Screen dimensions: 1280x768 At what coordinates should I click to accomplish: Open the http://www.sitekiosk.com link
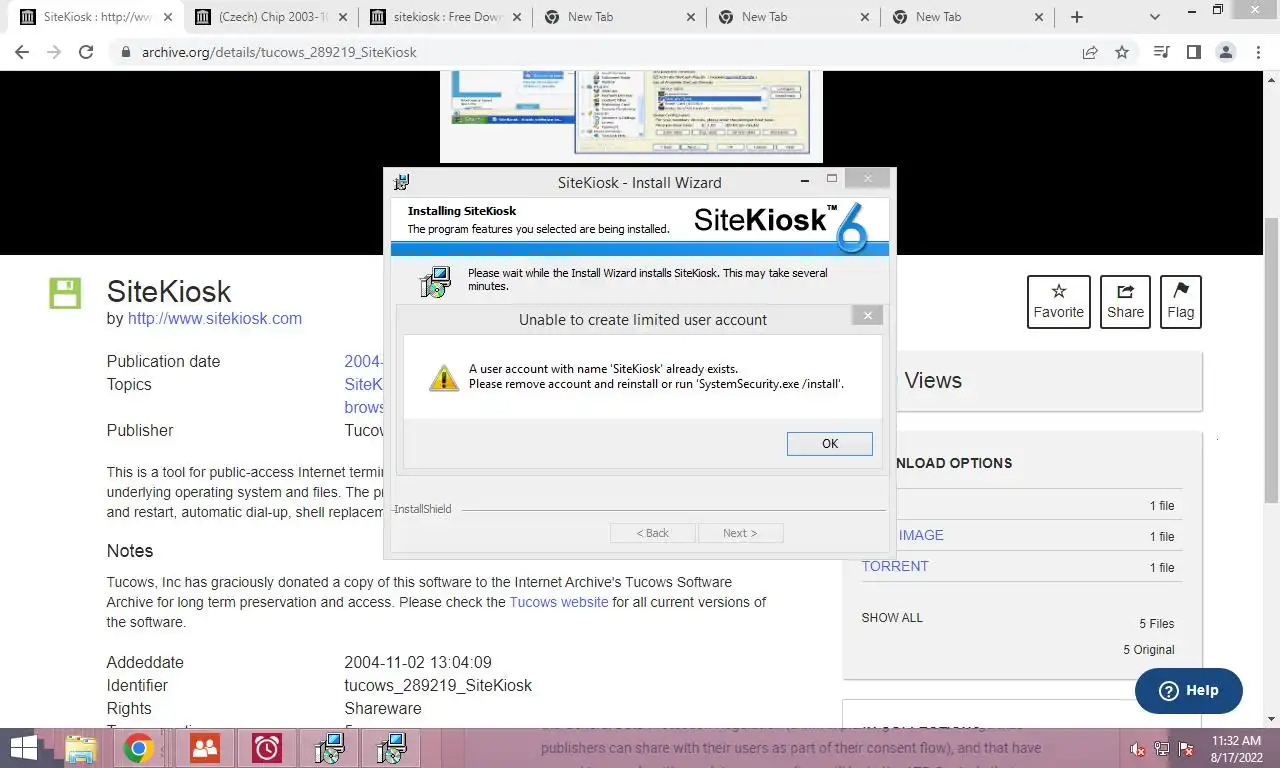pyautogui.click(x=215, y=319)
